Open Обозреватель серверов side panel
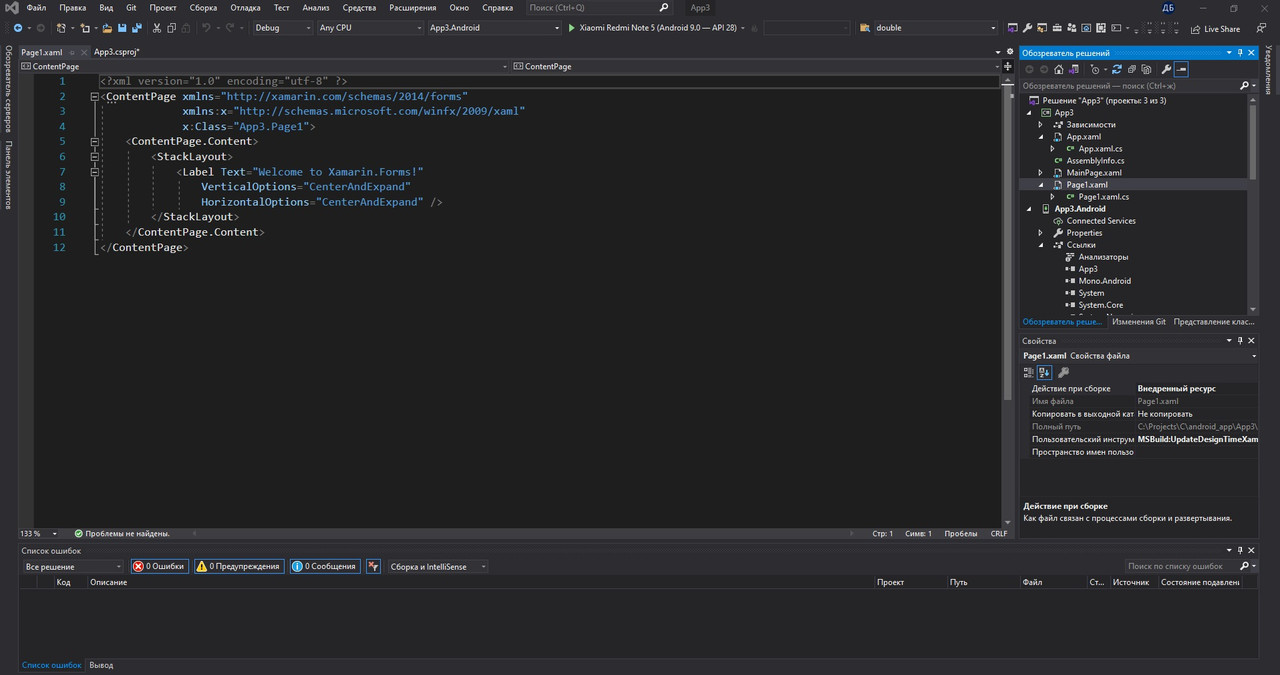Viewport: 1280px width, 675px height. coord(8,89)
